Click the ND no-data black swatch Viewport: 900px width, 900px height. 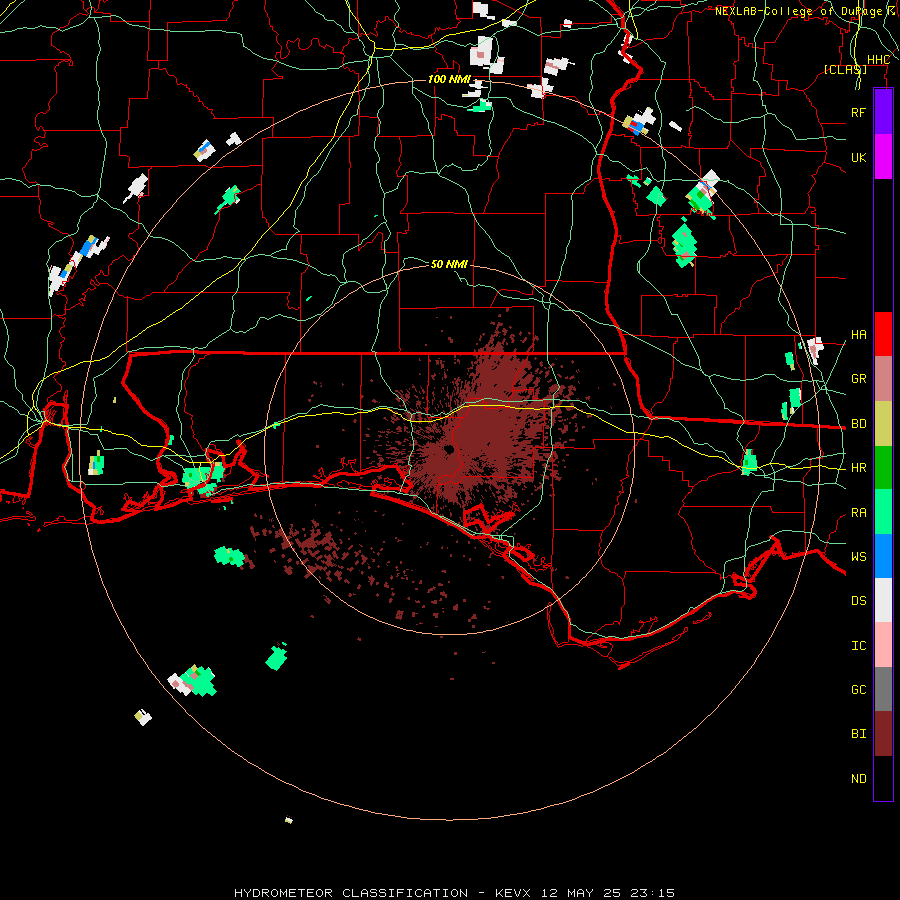(x=883, y=778)
